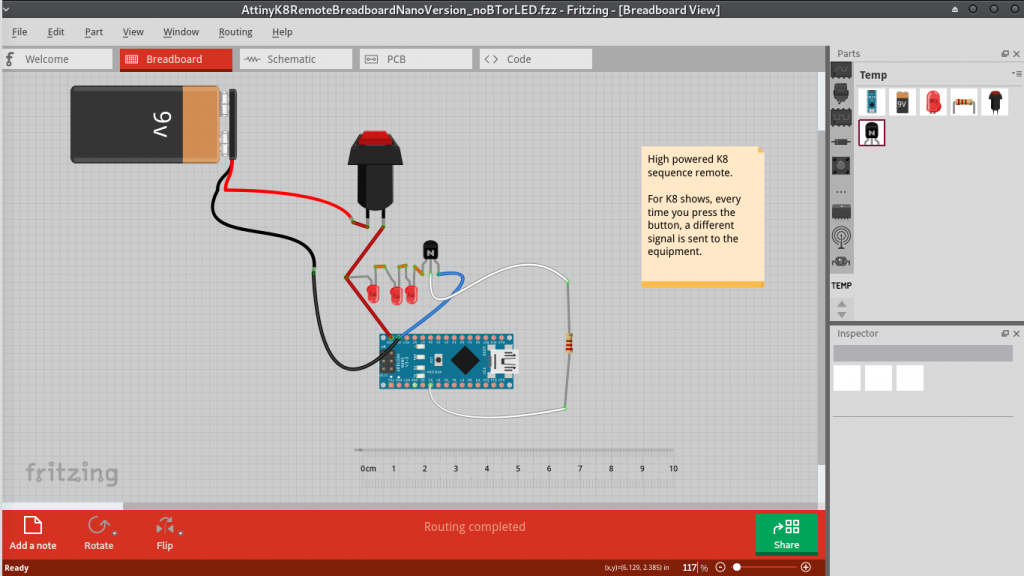Open the diode-symbol parts bin

pos(841,142)
